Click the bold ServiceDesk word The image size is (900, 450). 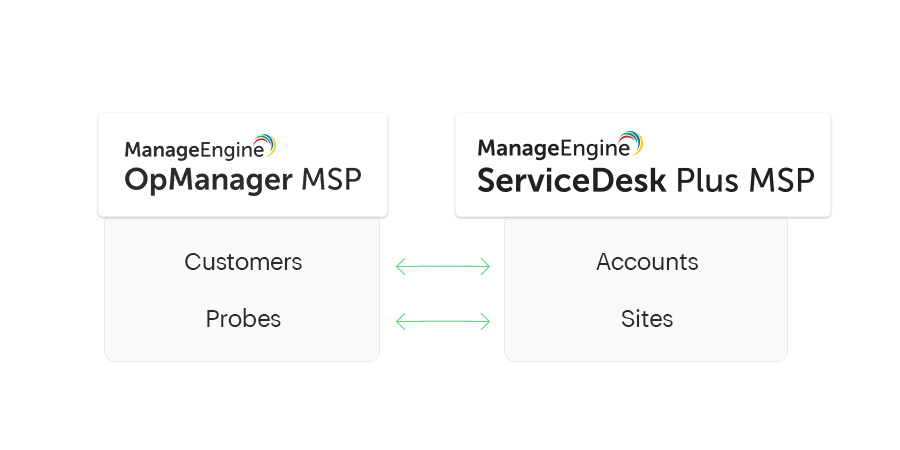coord(572,180)
